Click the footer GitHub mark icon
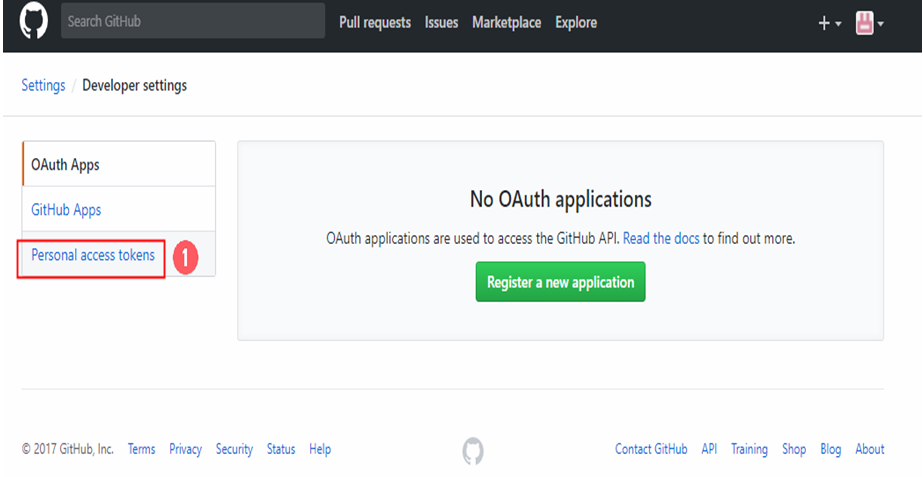Image resolution: width=923 pixels, height=477 pixels. (473, 451)
